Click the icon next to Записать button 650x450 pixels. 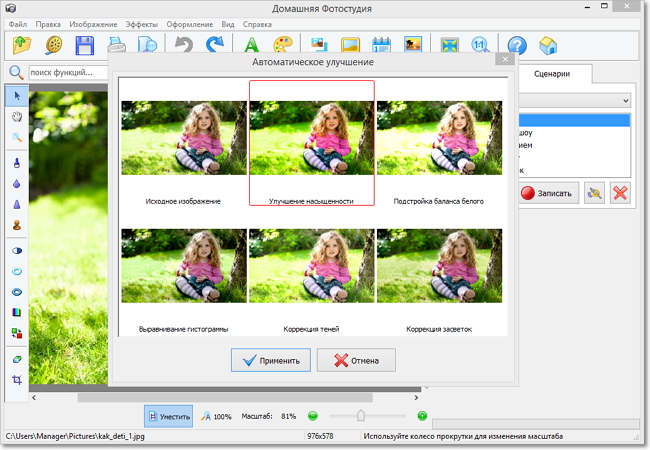pyautogui.click(x=594, y=193)
